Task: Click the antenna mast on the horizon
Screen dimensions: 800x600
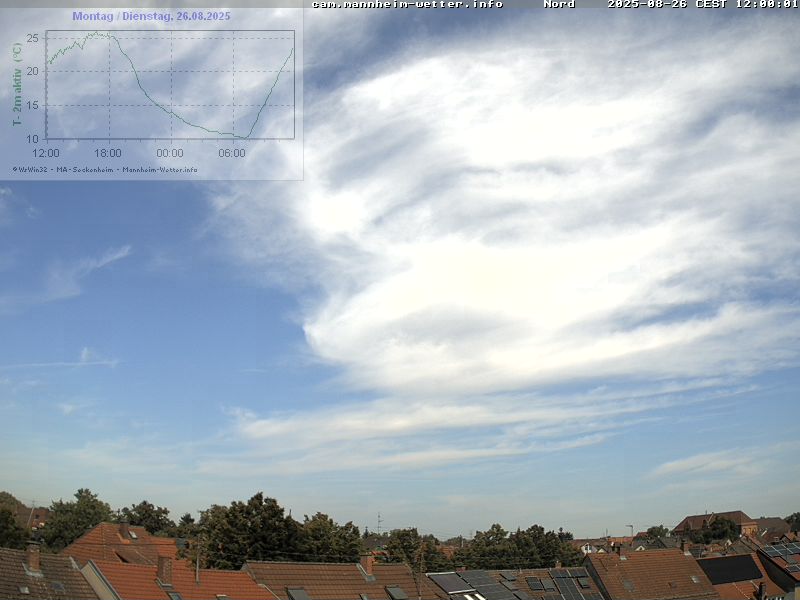Action: coord(379,523)
